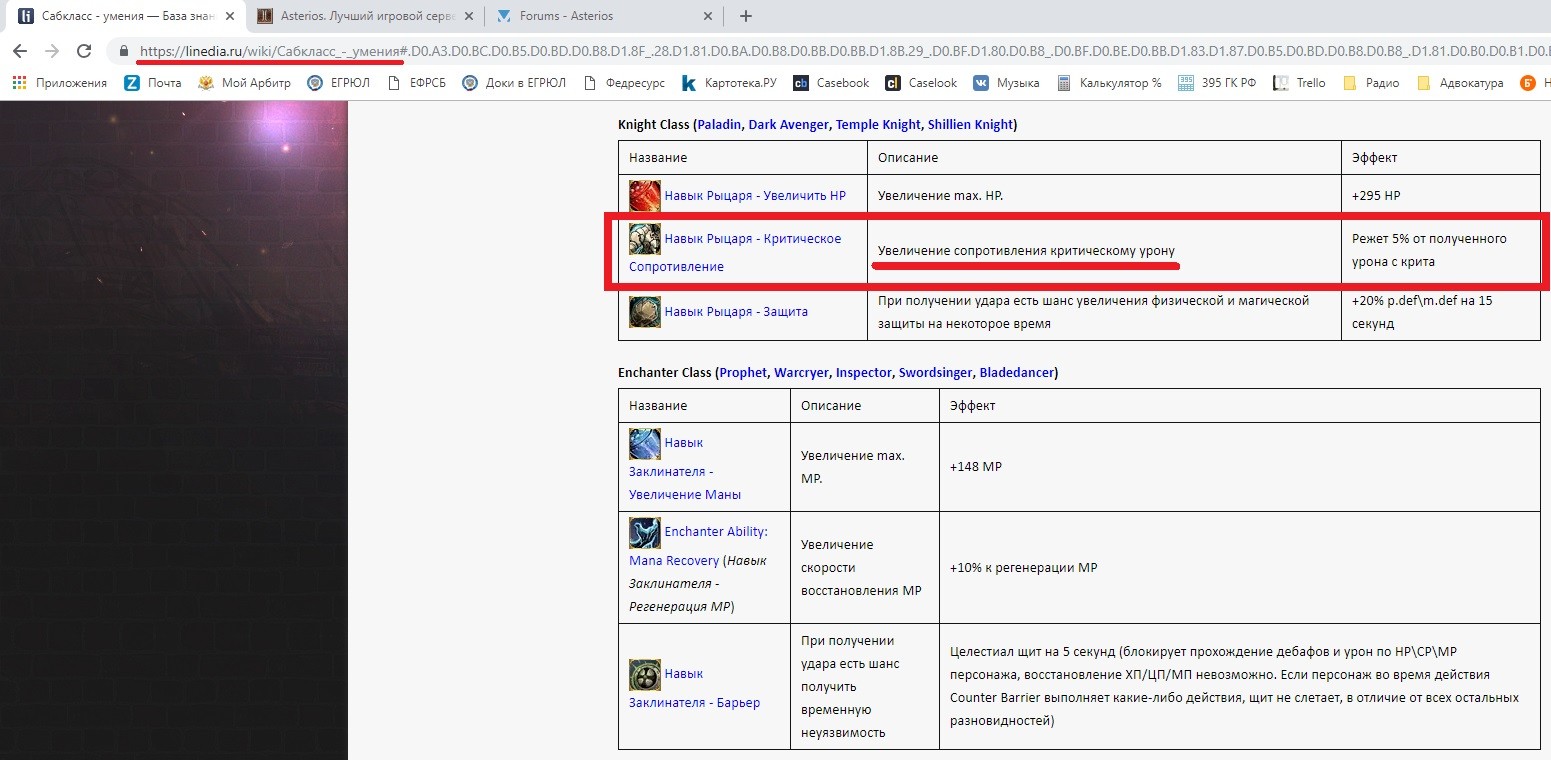Open the Casebook bookmark
This screenshot has height=760, width=1551.
click(x=831, y=83)
